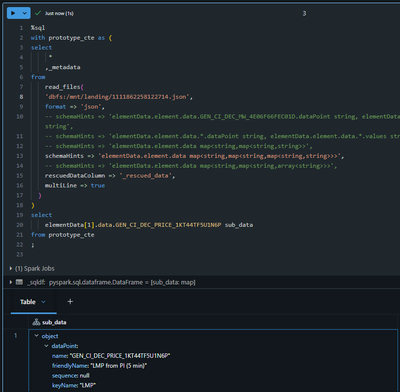Expand the _sqldf DataFrame schema arrow
Image resolution: width=400 pixels, height=392 pixels.
click(x=11, y=282)
